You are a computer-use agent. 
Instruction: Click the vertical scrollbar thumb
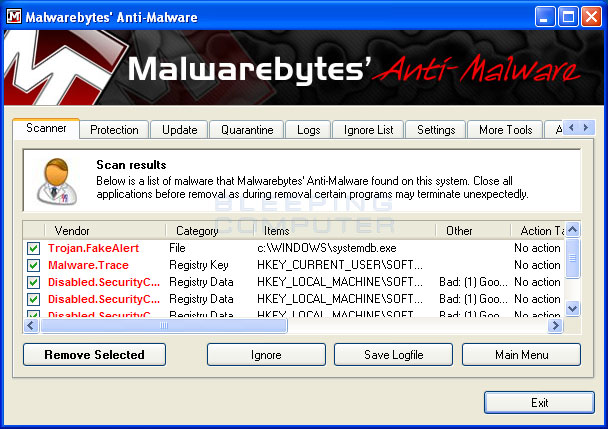573,258
